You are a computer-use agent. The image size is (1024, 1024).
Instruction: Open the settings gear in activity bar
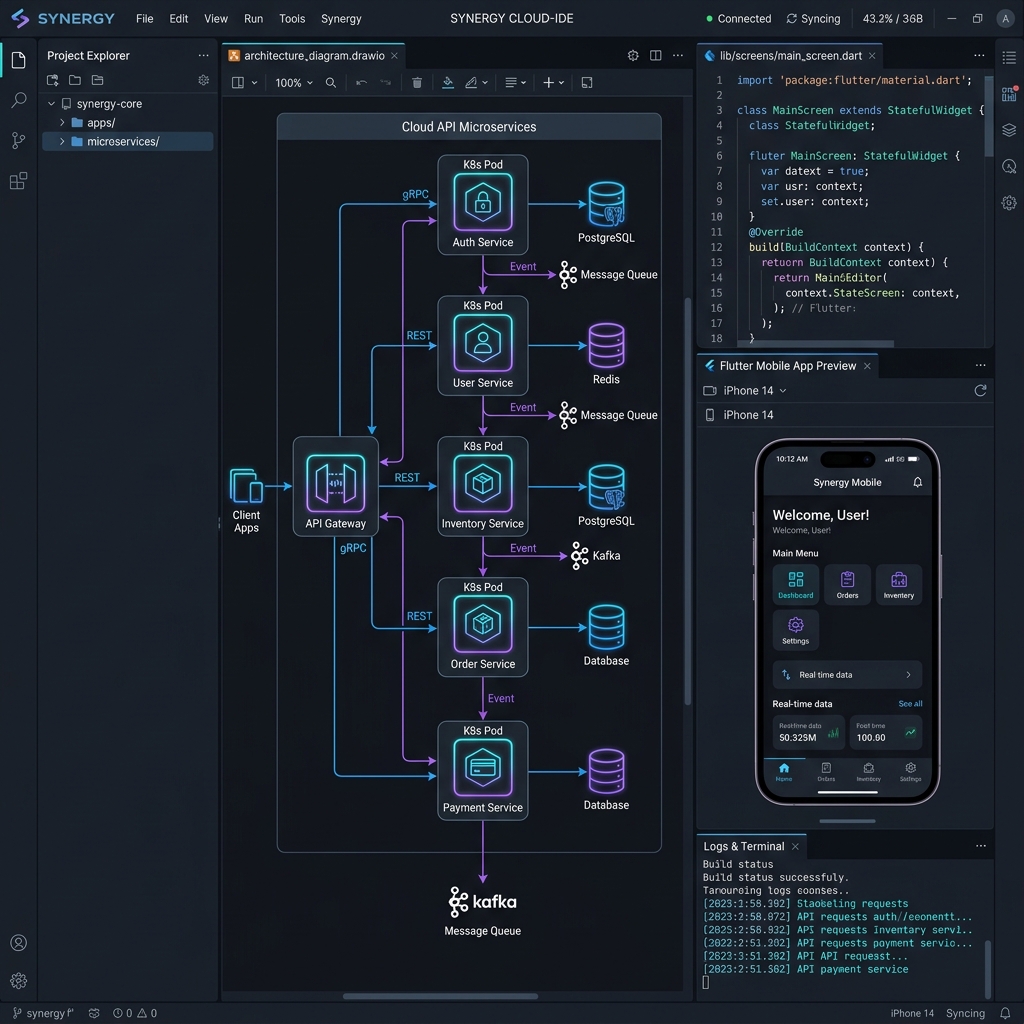(x=18, y=980)
